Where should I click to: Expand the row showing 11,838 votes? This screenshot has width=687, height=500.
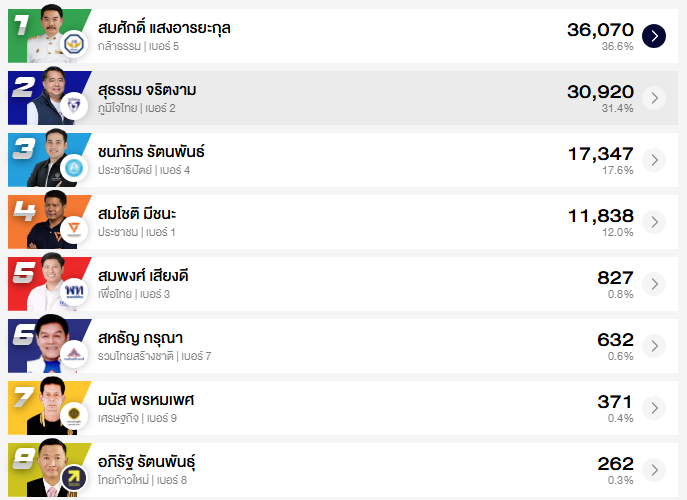(x=653, y=222)
